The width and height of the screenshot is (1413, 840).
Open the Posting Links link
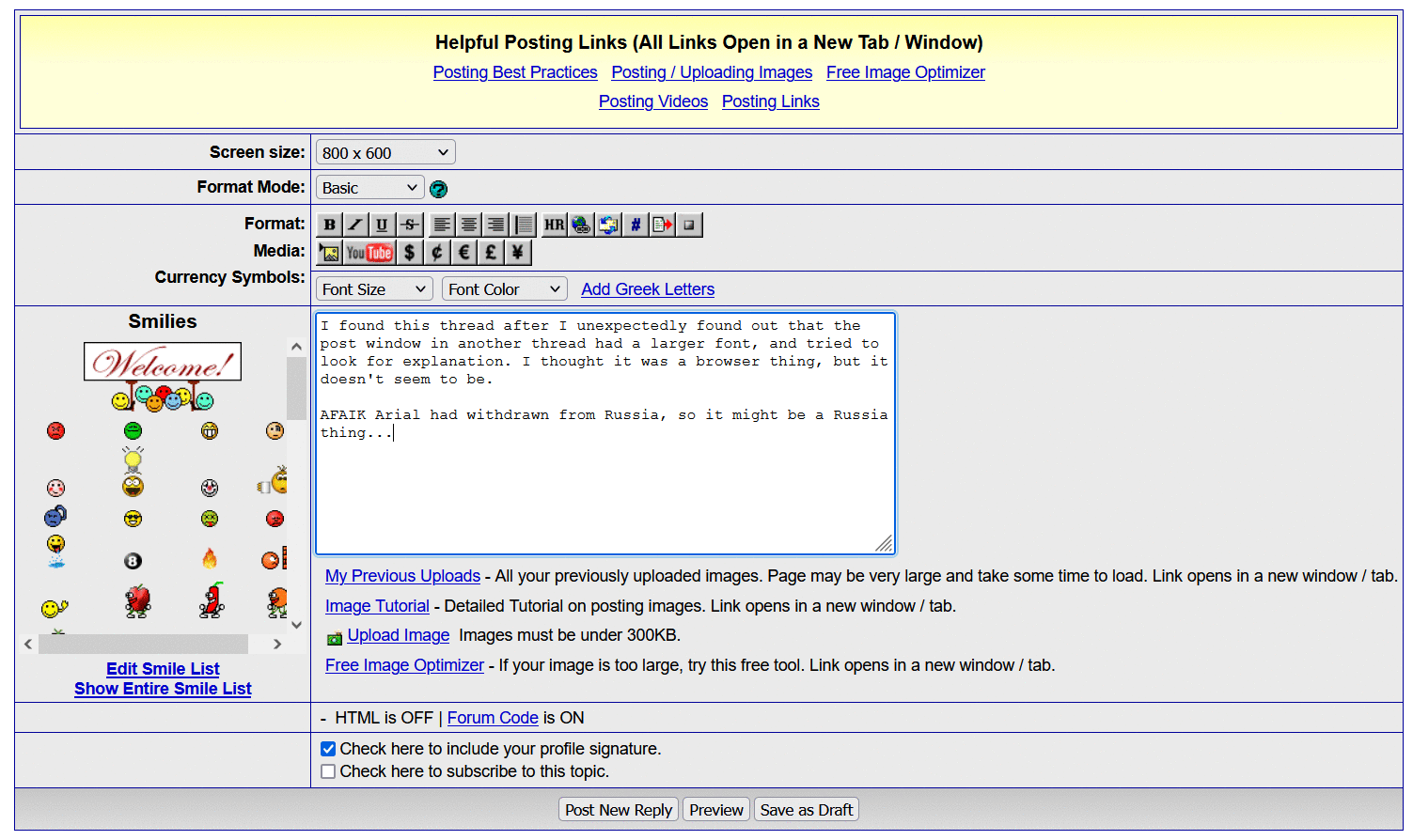pos(771,101)
